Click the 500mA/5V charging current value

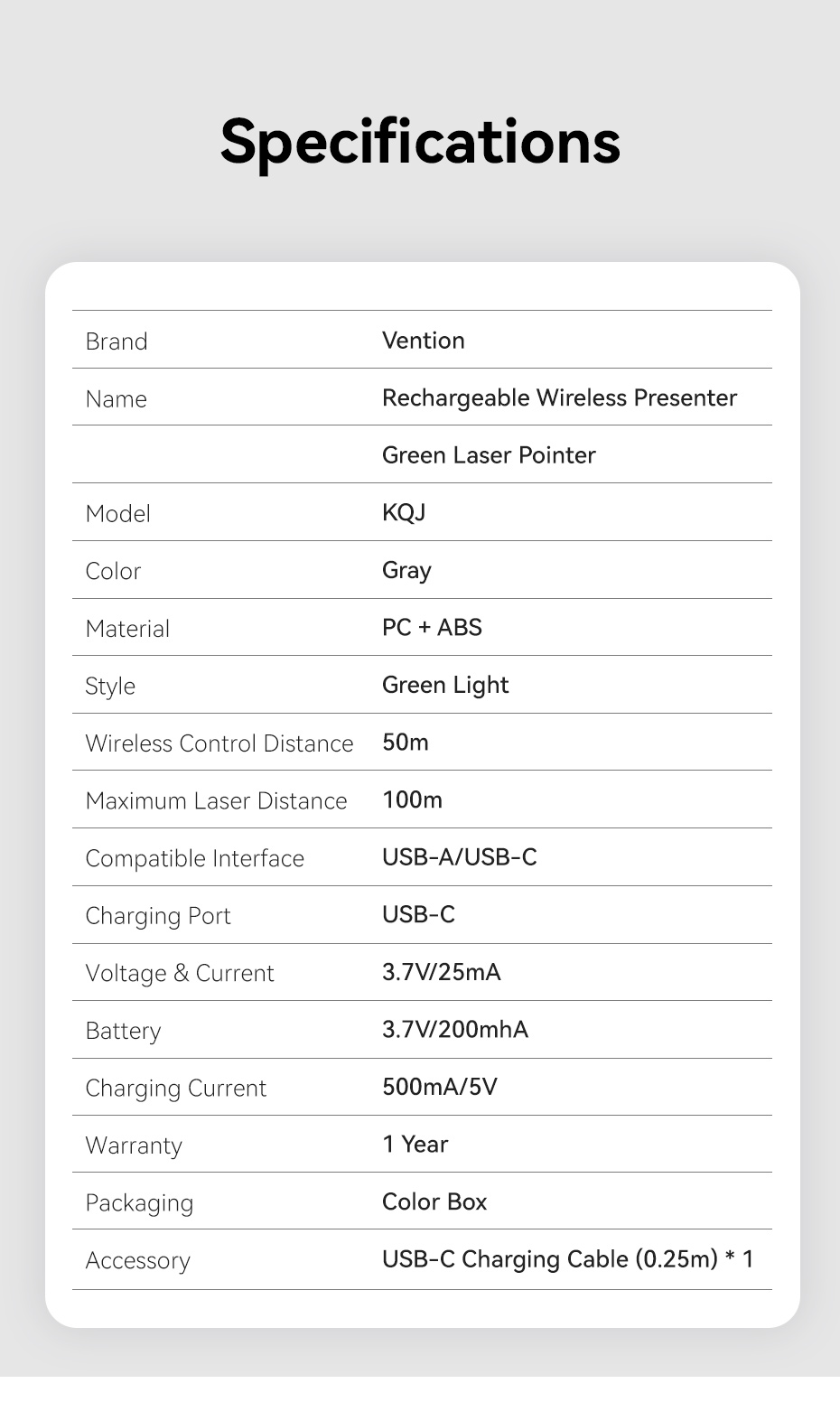(x=440, y=1087)
